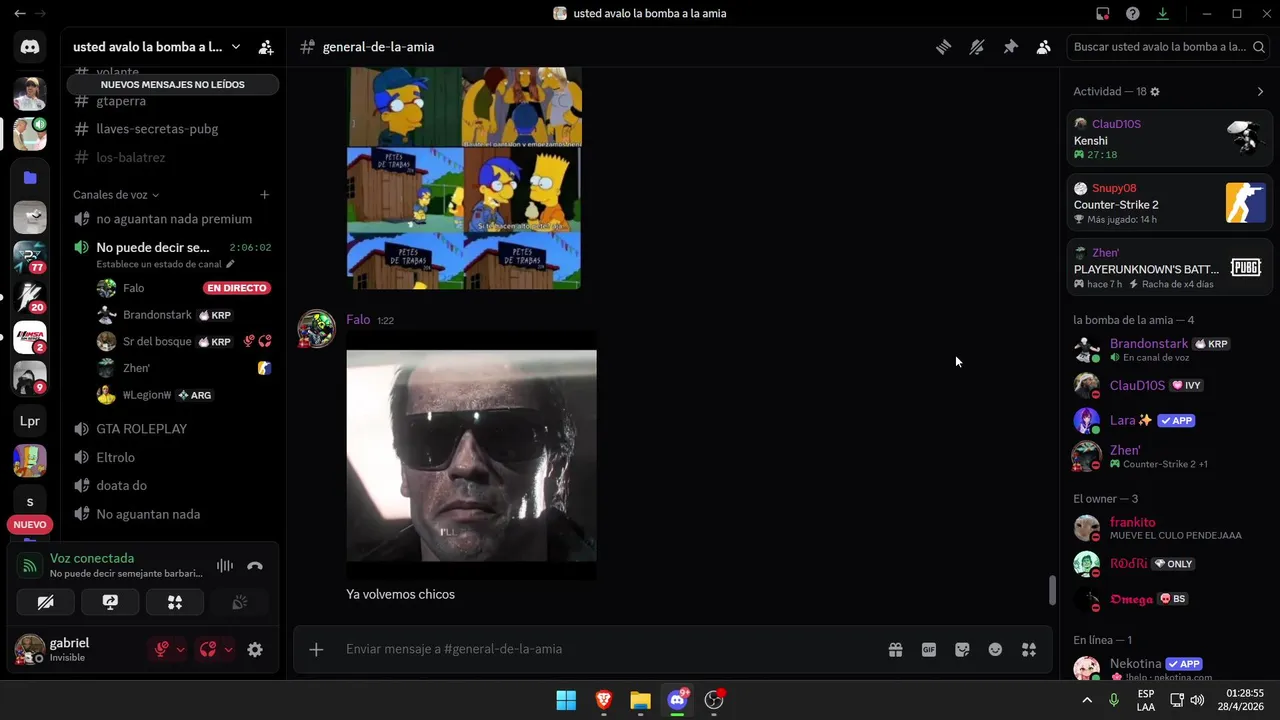Open apps launcher icon in message bar
Screen dimensions: 1280x720
click(x=1029, y=650)
